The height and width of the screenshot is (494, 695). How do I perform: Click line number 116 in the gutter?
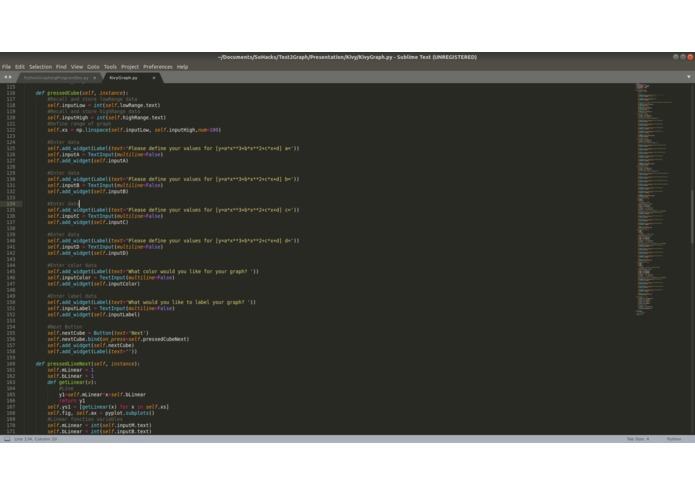pos(11,93)
